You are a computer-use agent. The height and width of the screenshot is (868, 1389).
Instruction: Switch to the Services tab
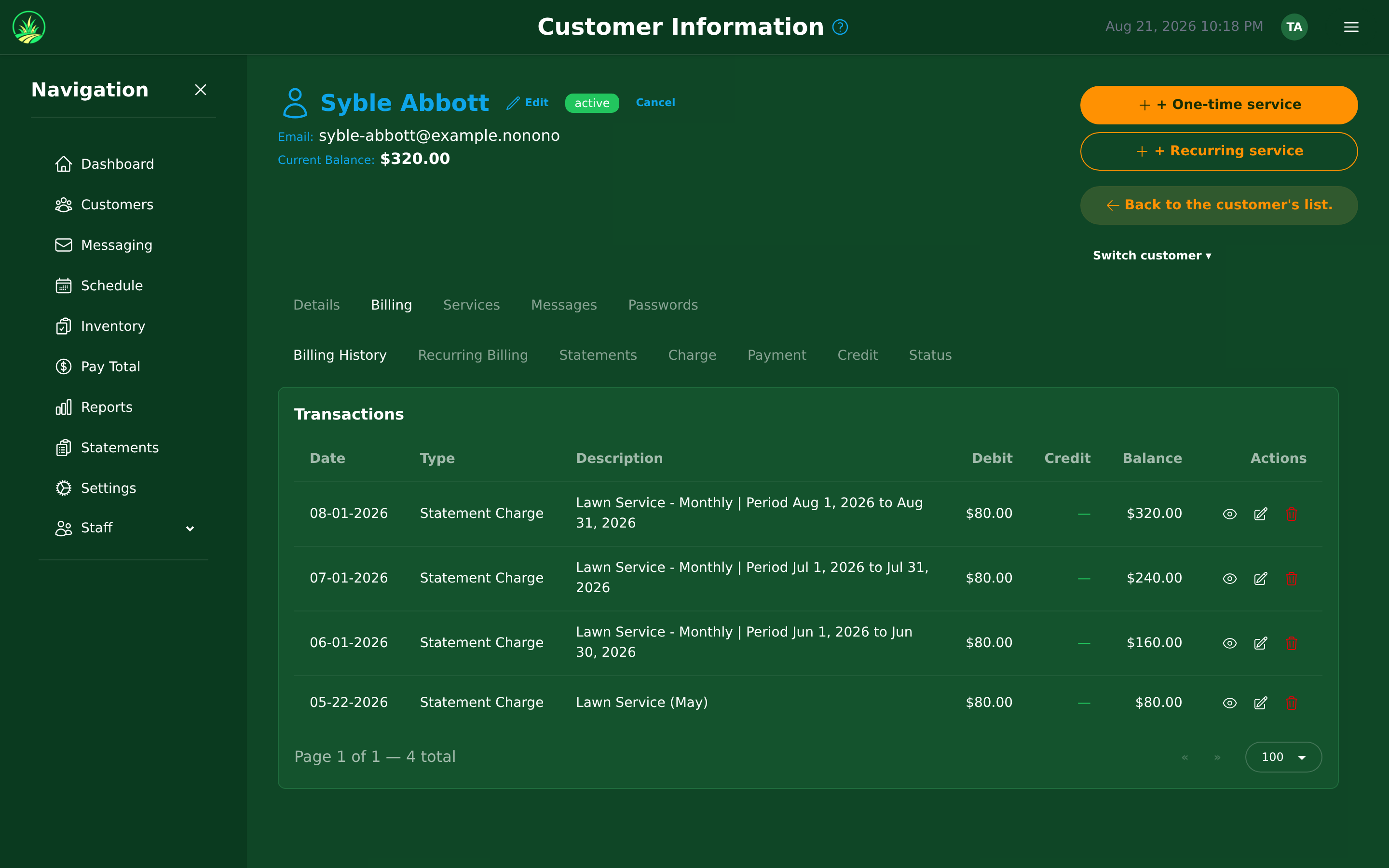tap(471, 305)
